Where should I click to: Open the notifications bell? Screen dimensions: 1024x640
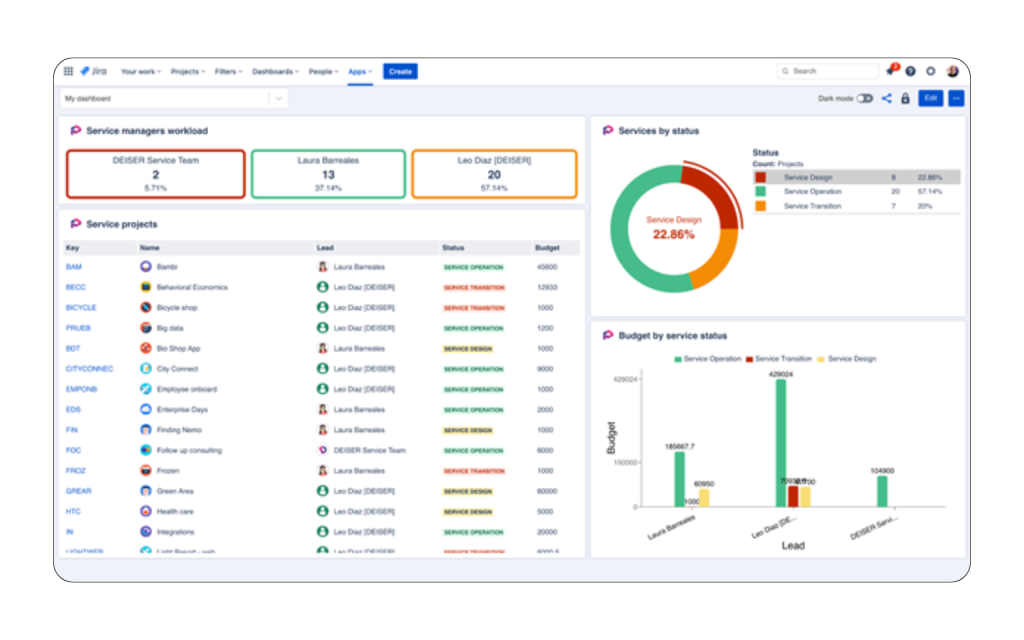coord(890,71)
